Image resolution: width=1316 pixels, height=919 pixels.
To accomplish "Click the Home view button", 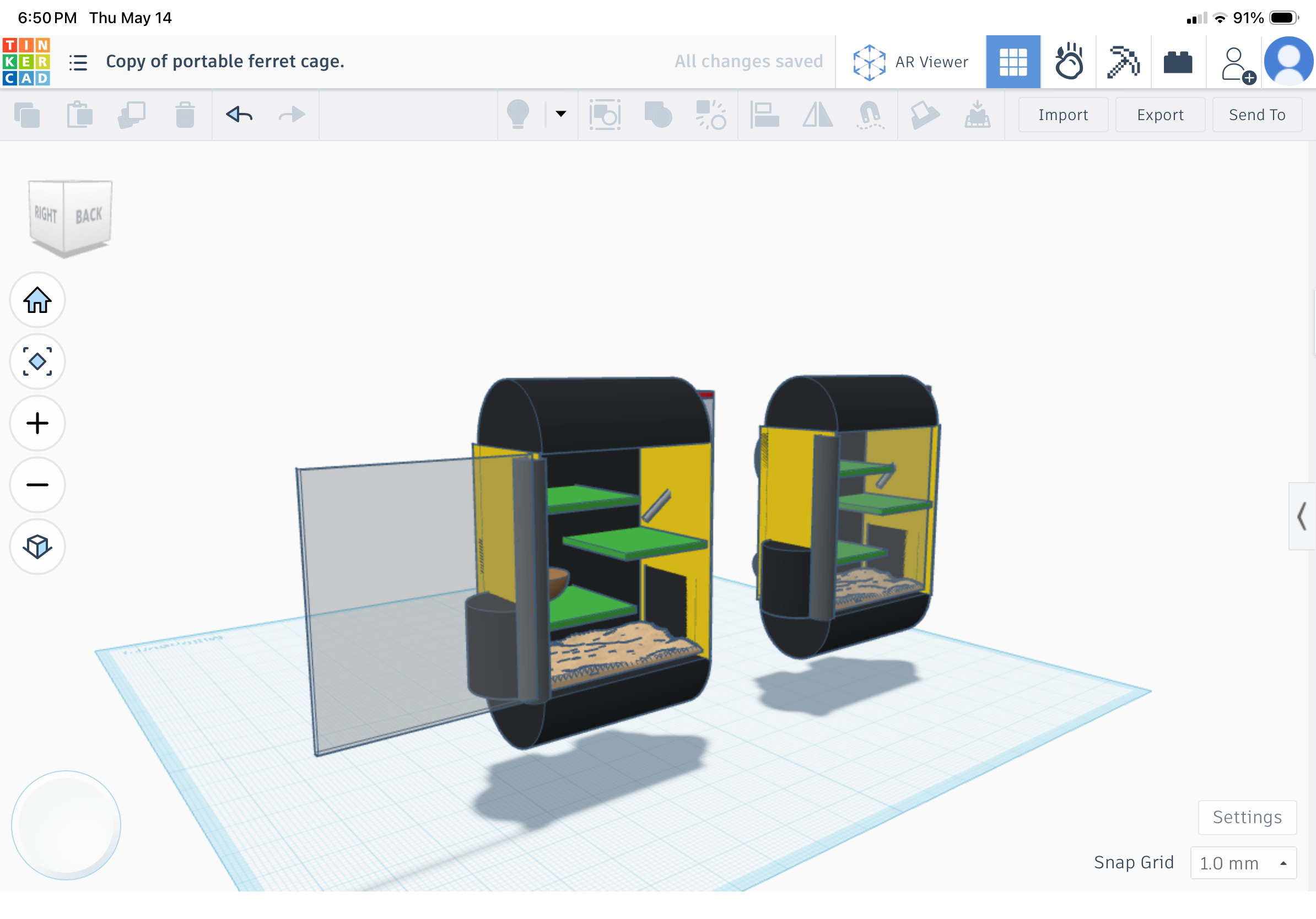I will click(x=37, y=300).
